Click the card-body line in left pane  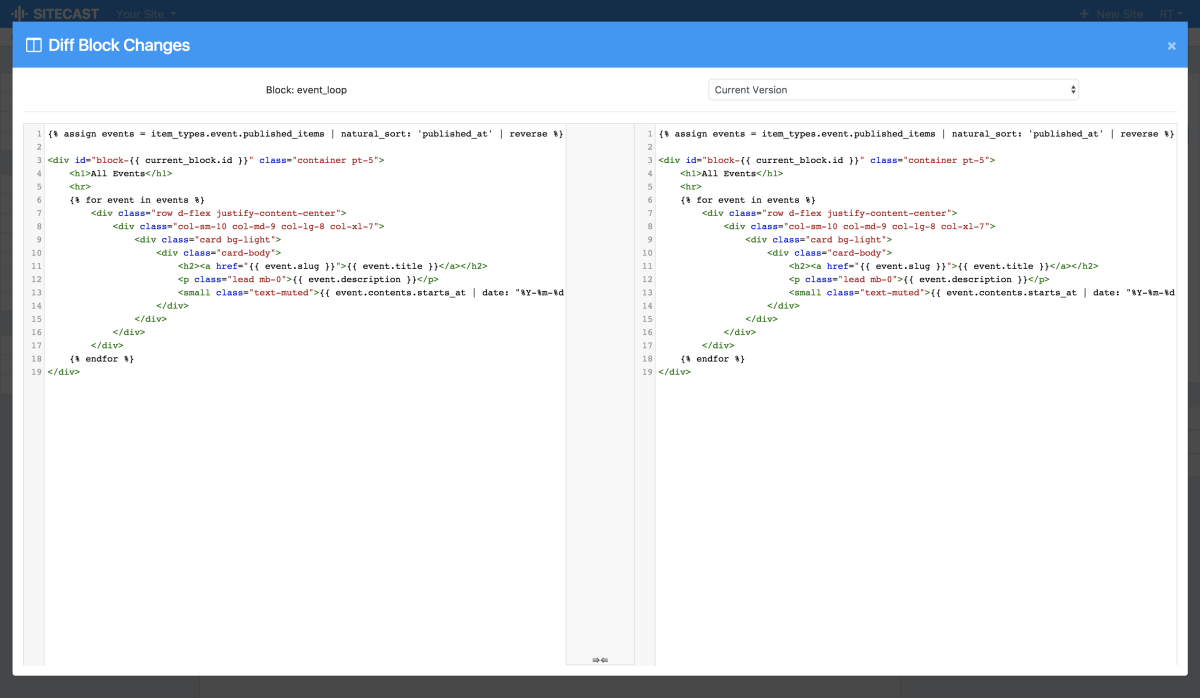(218, 253)
